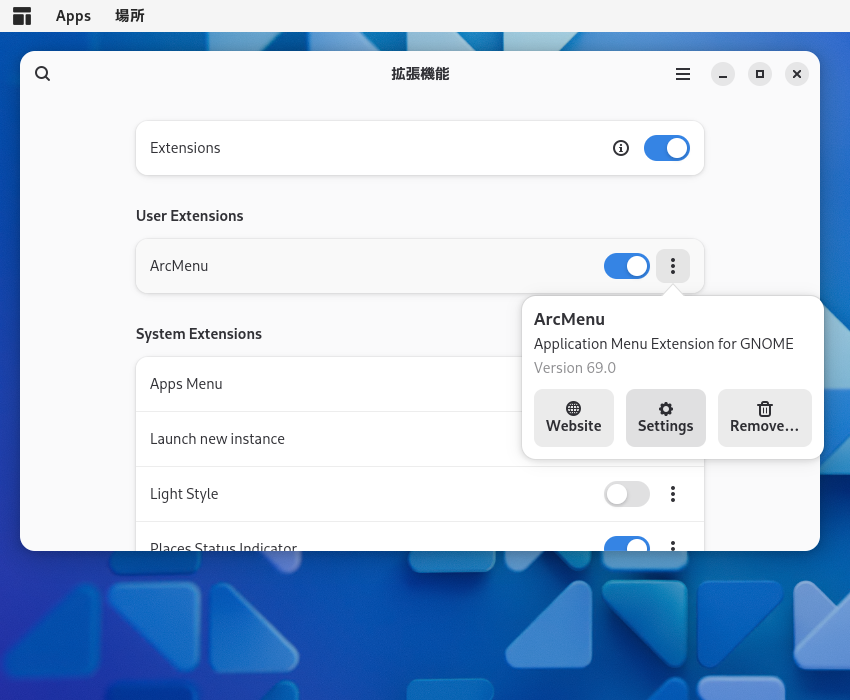Click the System Extensions heading
The height and width of the screenshot is (700, 850).
tap(199, 334)
